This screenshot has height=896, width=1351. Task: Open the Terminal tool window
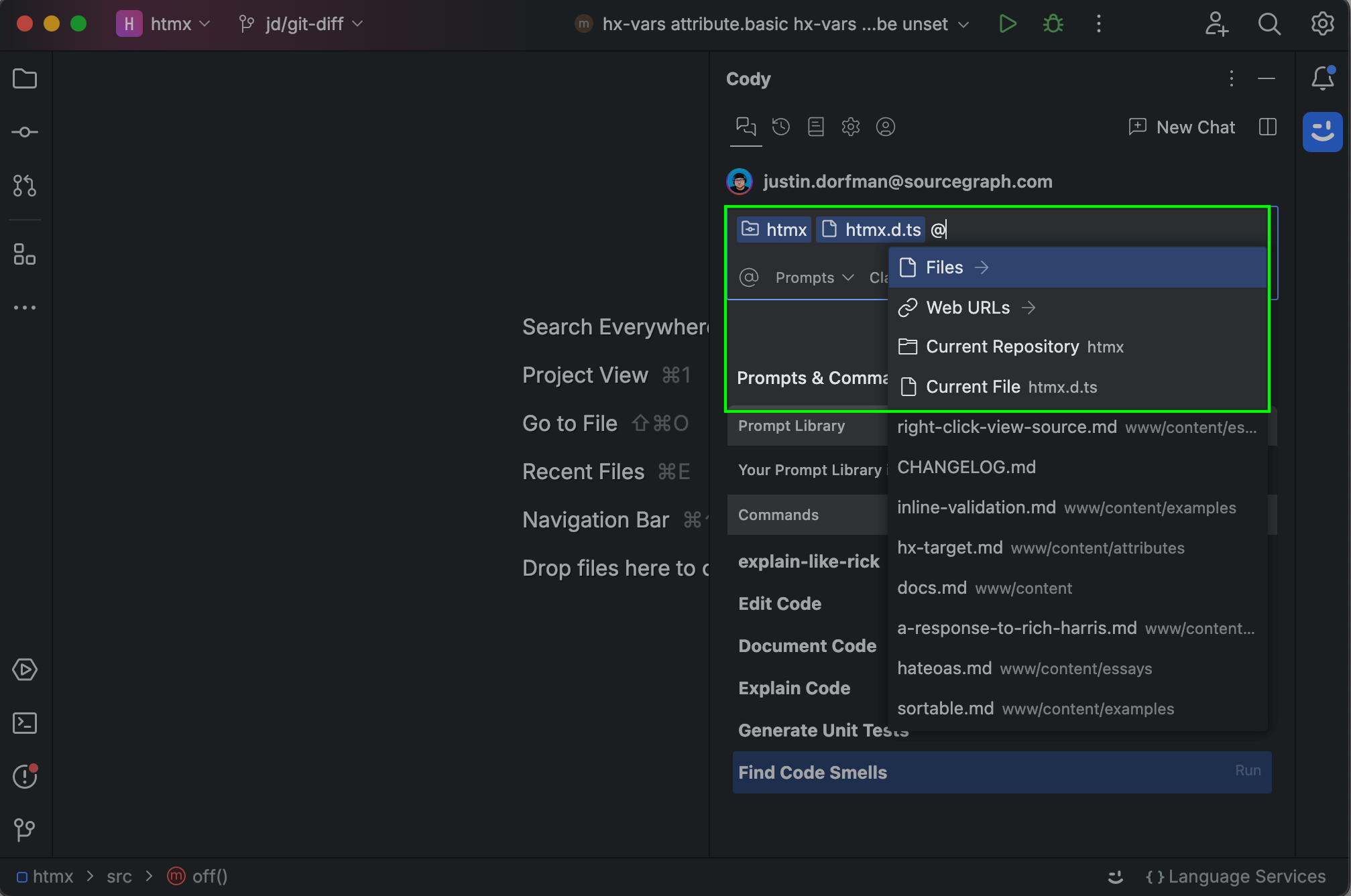pos(25,723)
